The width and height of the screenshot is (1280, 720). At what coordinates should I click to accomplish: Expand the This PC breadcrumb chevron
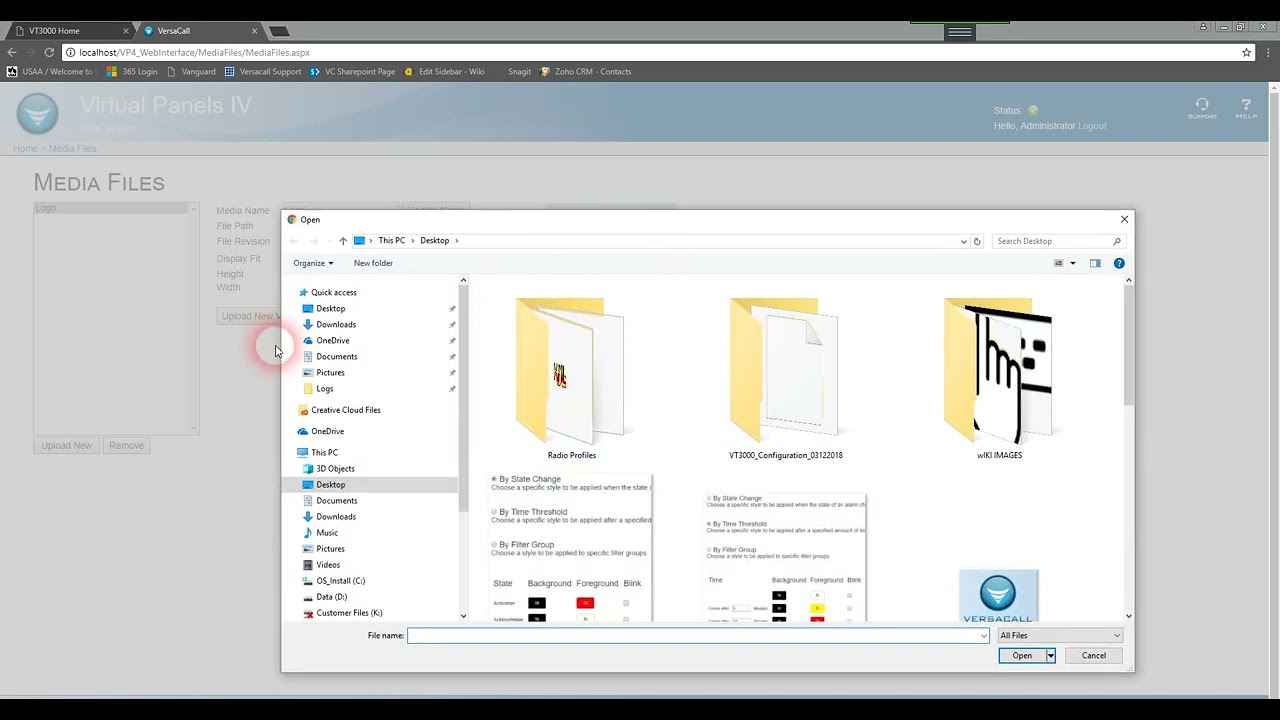point(412,241)
